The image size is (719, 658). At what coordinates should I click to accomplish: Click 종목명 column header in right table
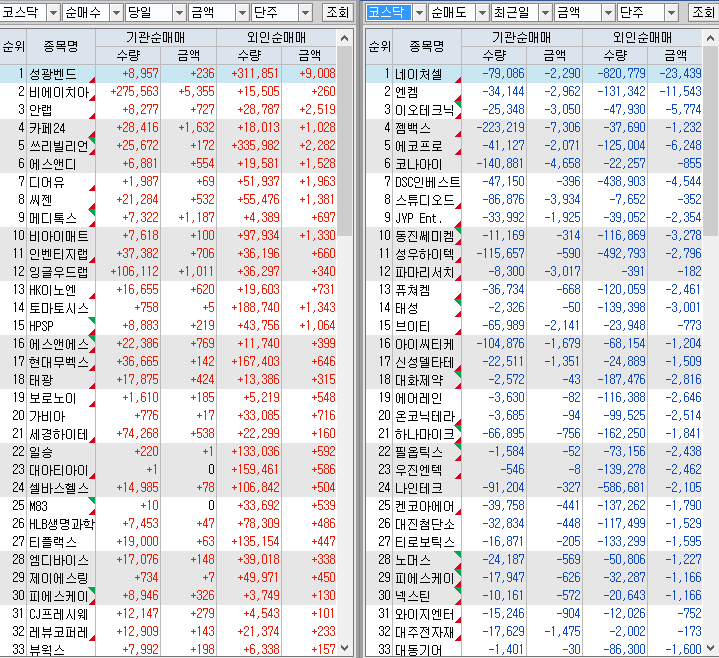pyautogui.click(x=427, y=46)
